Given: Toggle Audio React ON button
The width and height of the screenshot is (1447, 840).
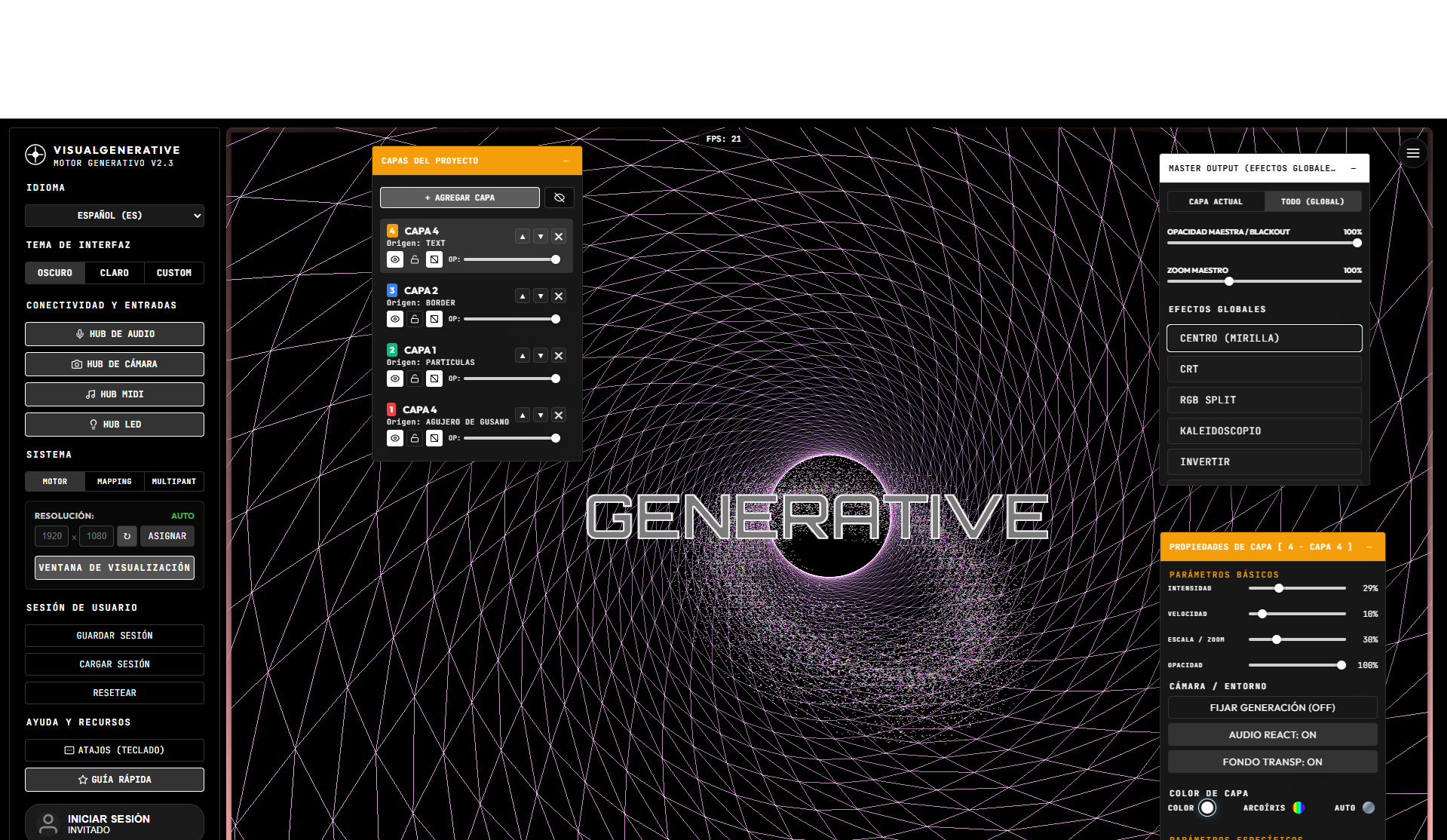Looking at the screenshot, I should [x=1273, y=734].
